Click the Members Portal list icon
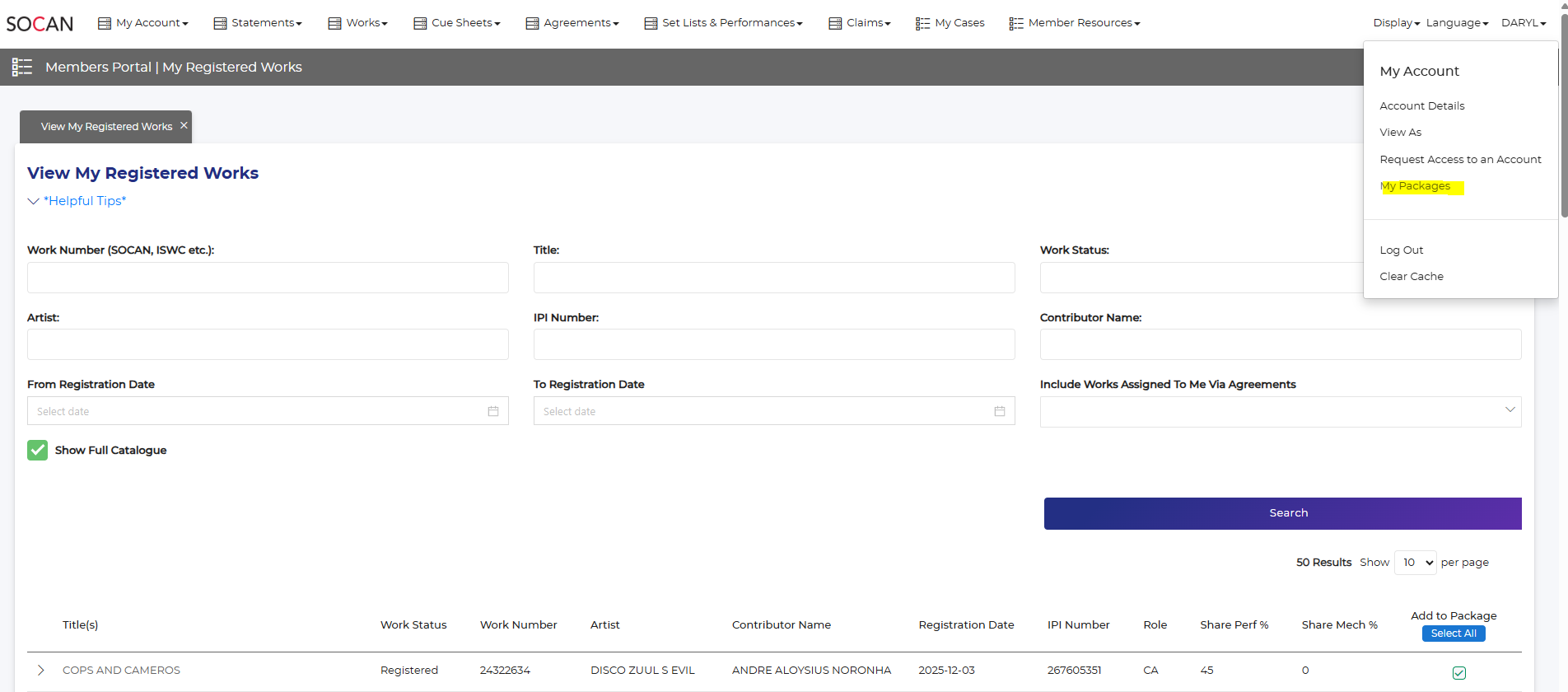The height and width of the screenshot is (692, 1568). (22, 68)
